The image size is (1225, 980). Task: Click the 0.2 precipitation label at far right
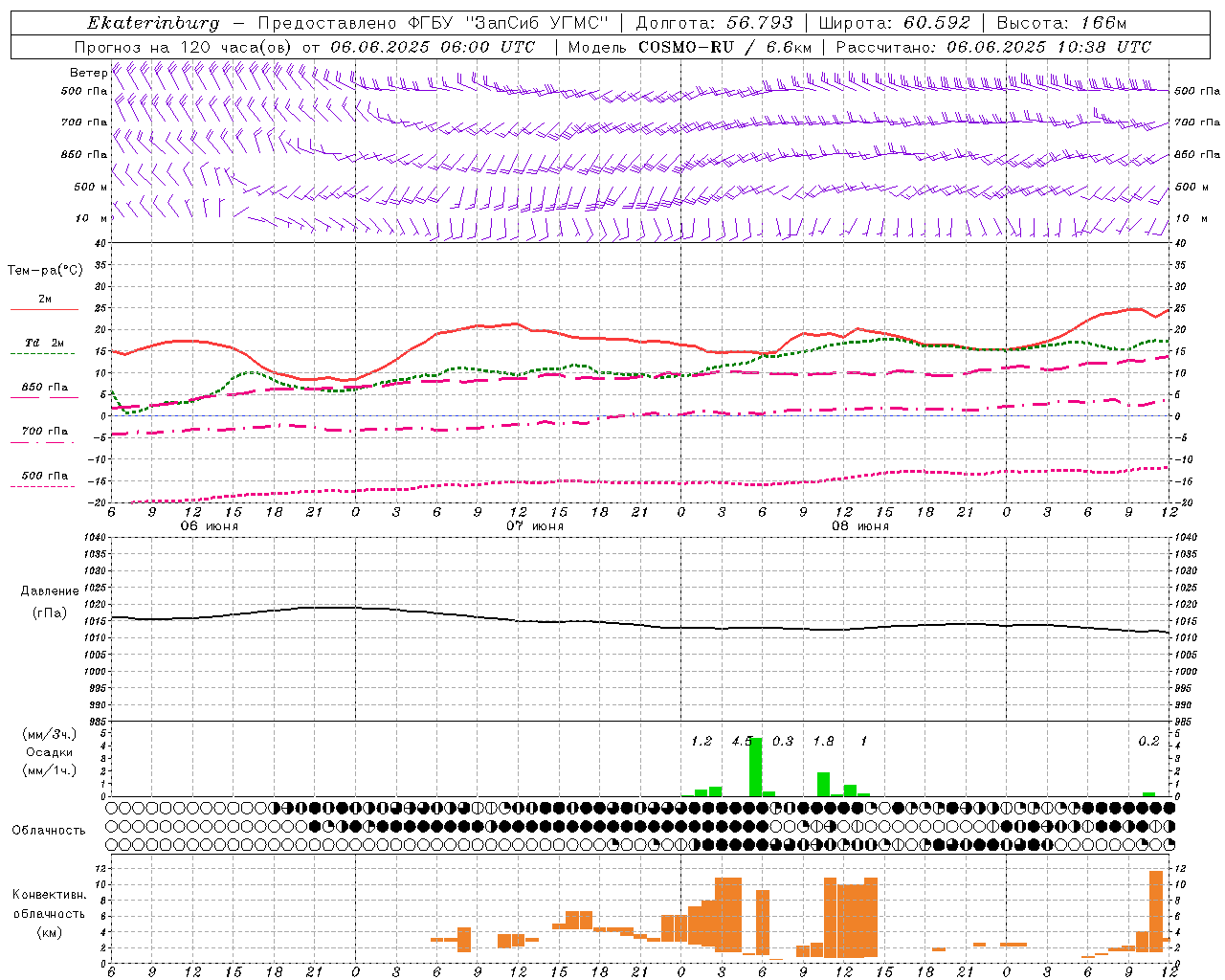(1148, 741)
